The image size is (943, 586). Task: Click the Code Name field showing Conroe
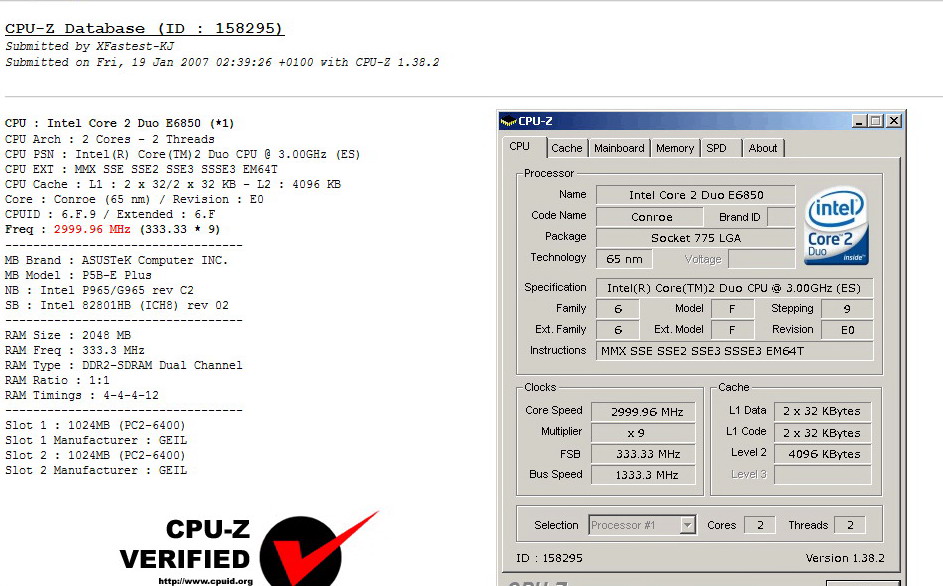click(650, 217)
